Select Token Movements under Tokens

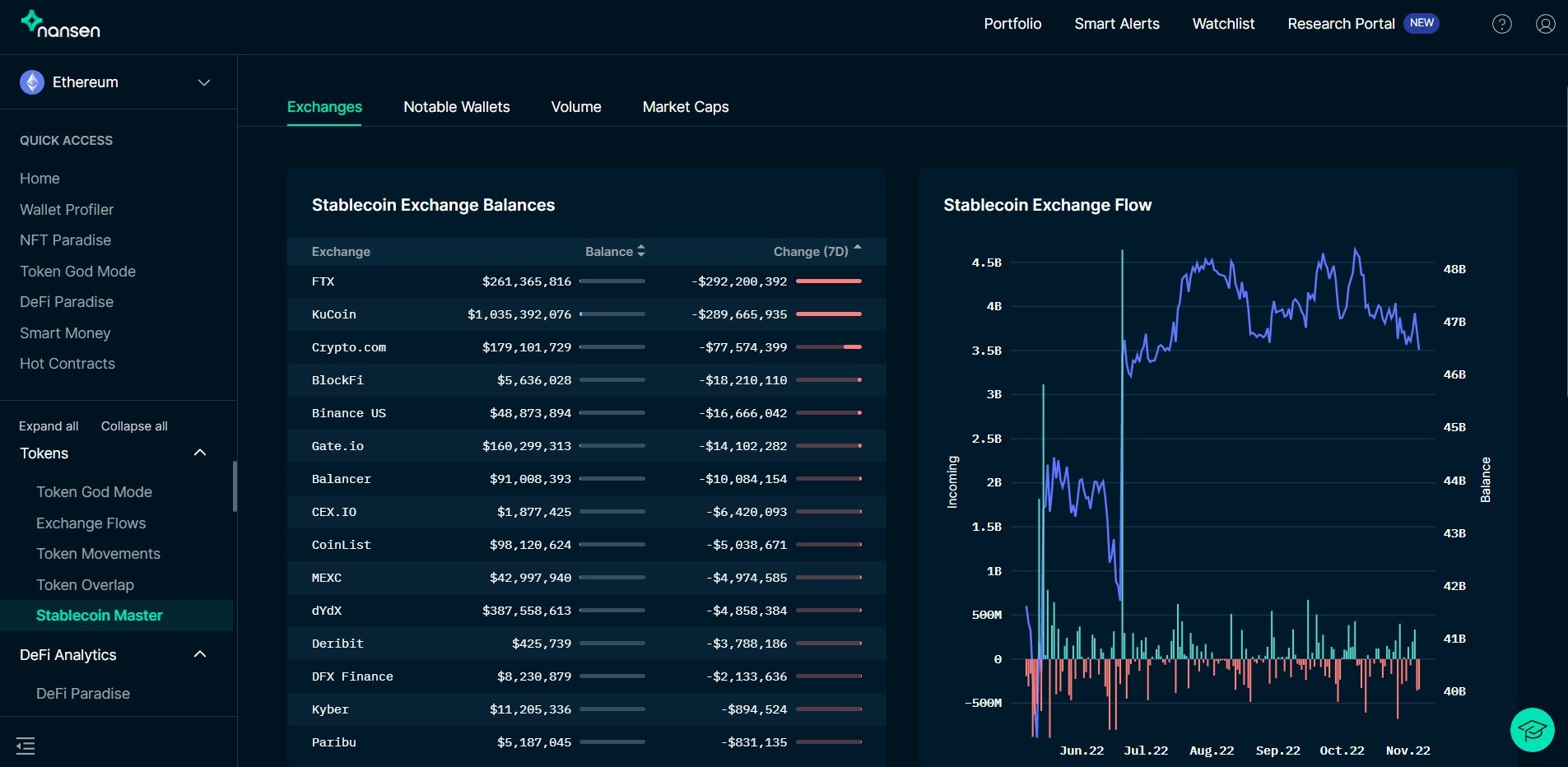[98, 554]
